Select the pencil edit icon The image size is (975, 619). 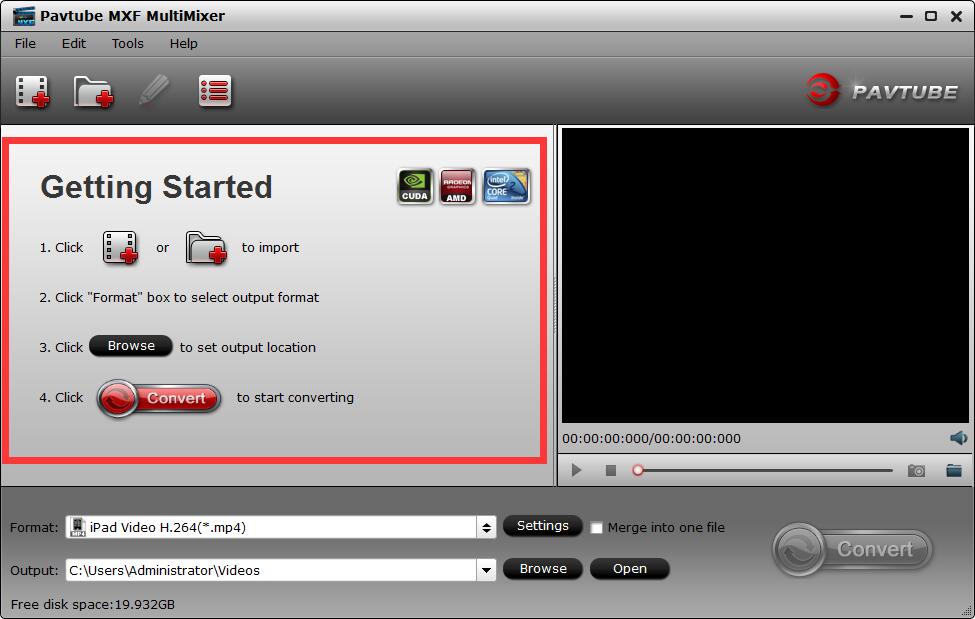pyautogui.click(x=154, y=90)
